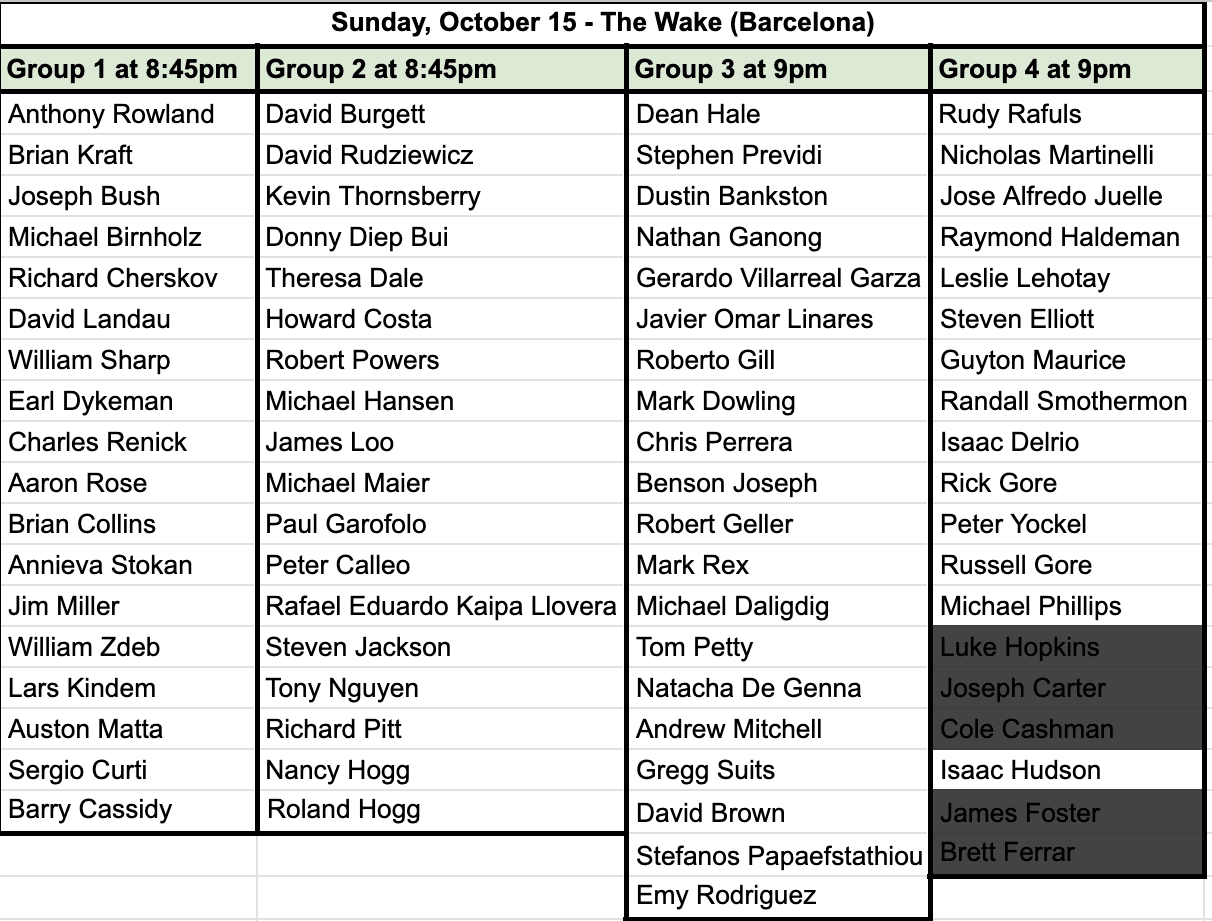Select the Group 3 at 9pm header cell

[779, 70]
